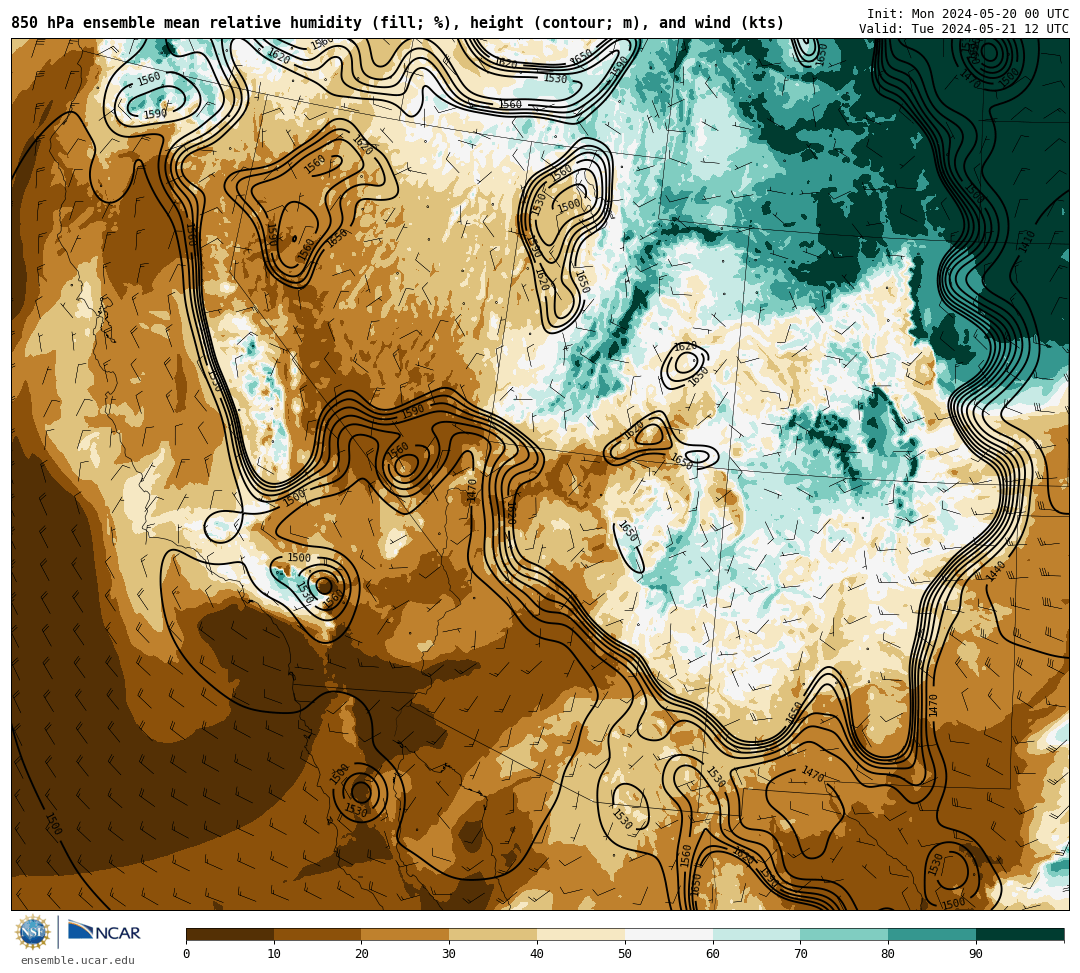Click the colorbar tick label 30
This screenshot has height=973, width=1080.
point(449,954)
